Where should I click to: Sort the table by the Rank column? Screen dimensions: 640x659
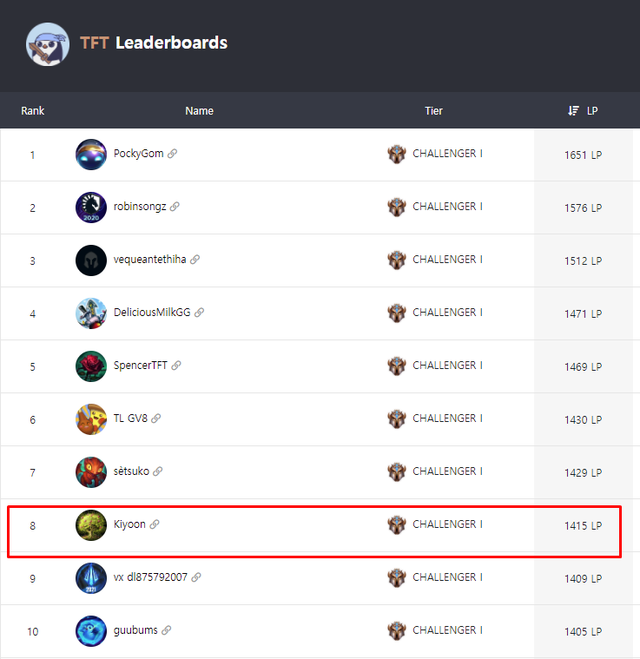33,111
